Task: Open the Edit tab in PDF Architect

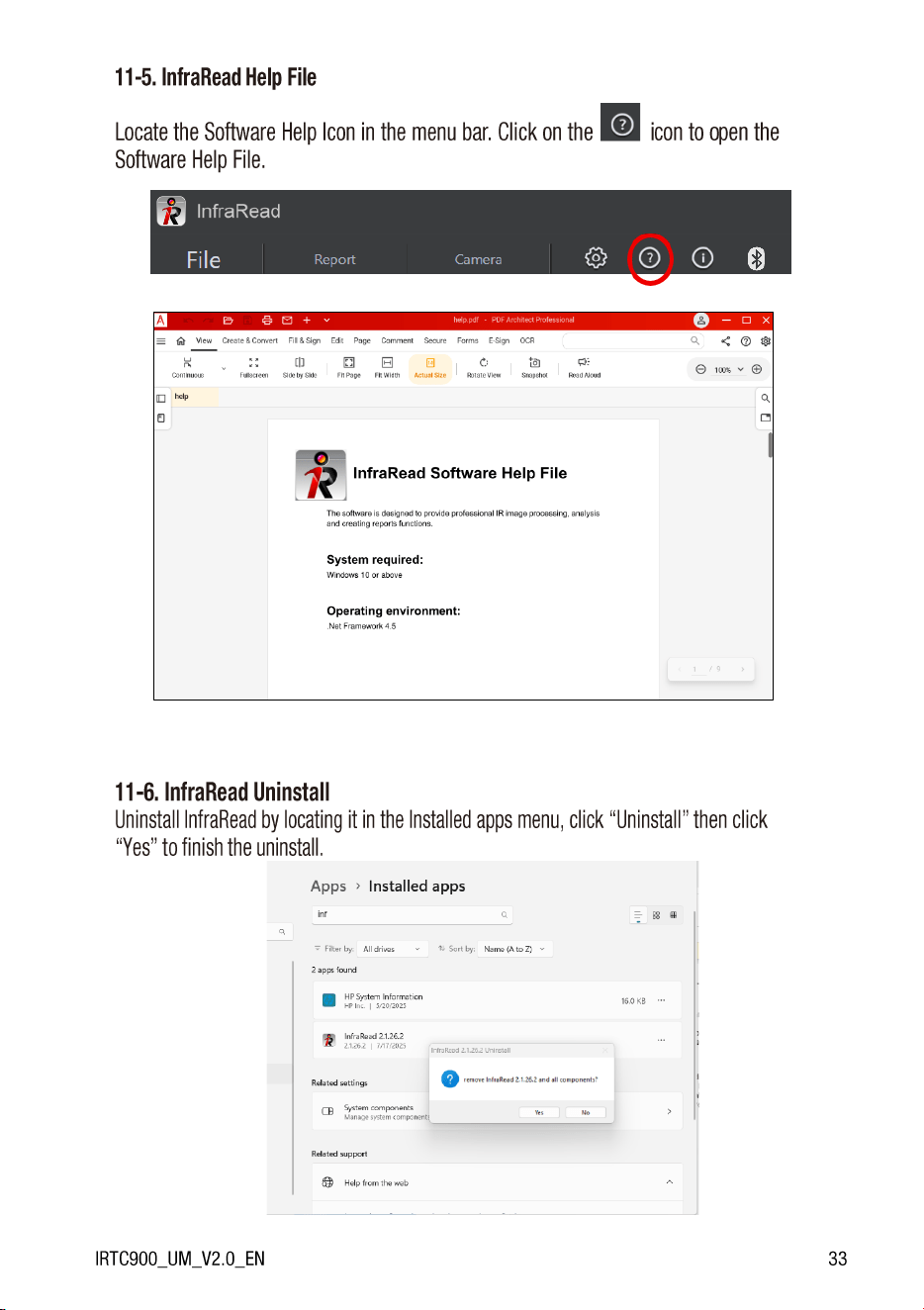Action: coord(337,340)
